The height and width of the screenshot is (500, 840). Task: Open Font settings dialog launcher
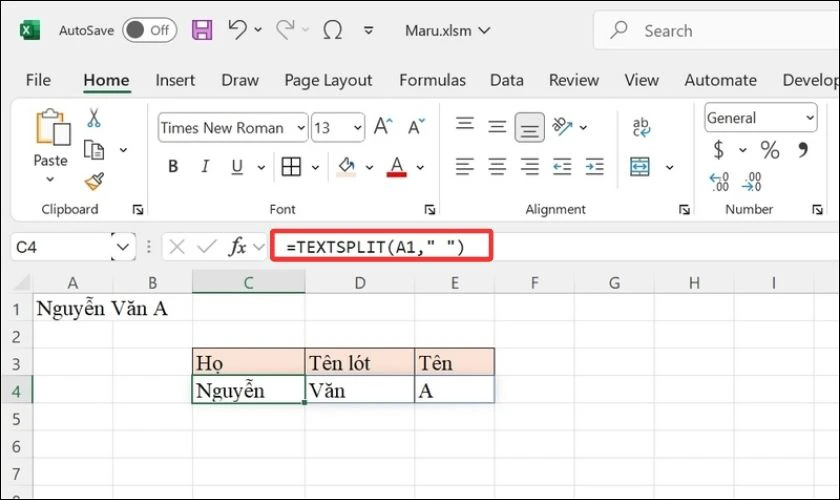[430, 210]
